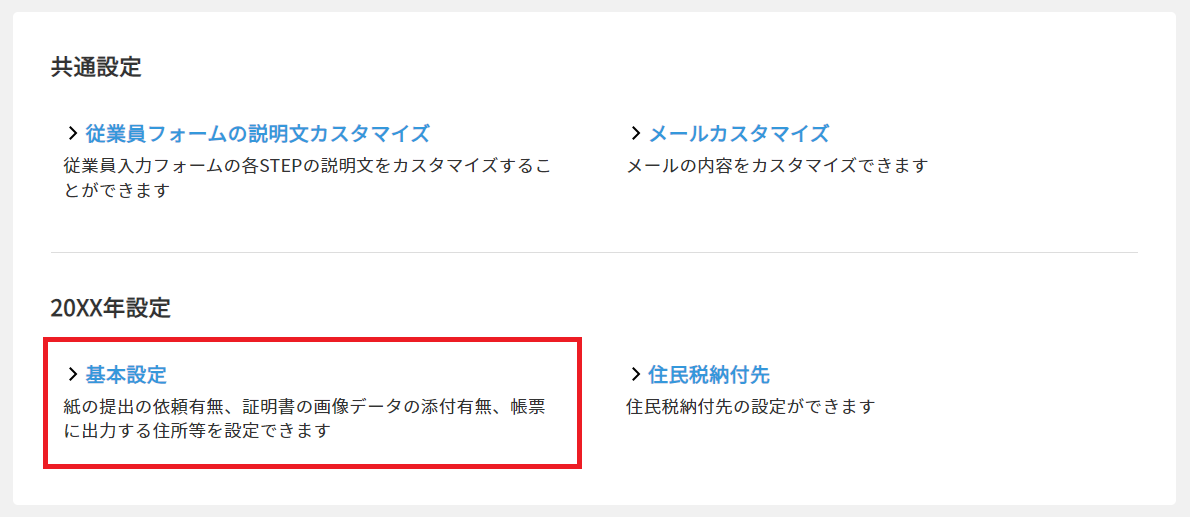This screenshot has width=1190, height=517.
Task: Select the 20XX年設定 section heading
Action: coord(111,309)
